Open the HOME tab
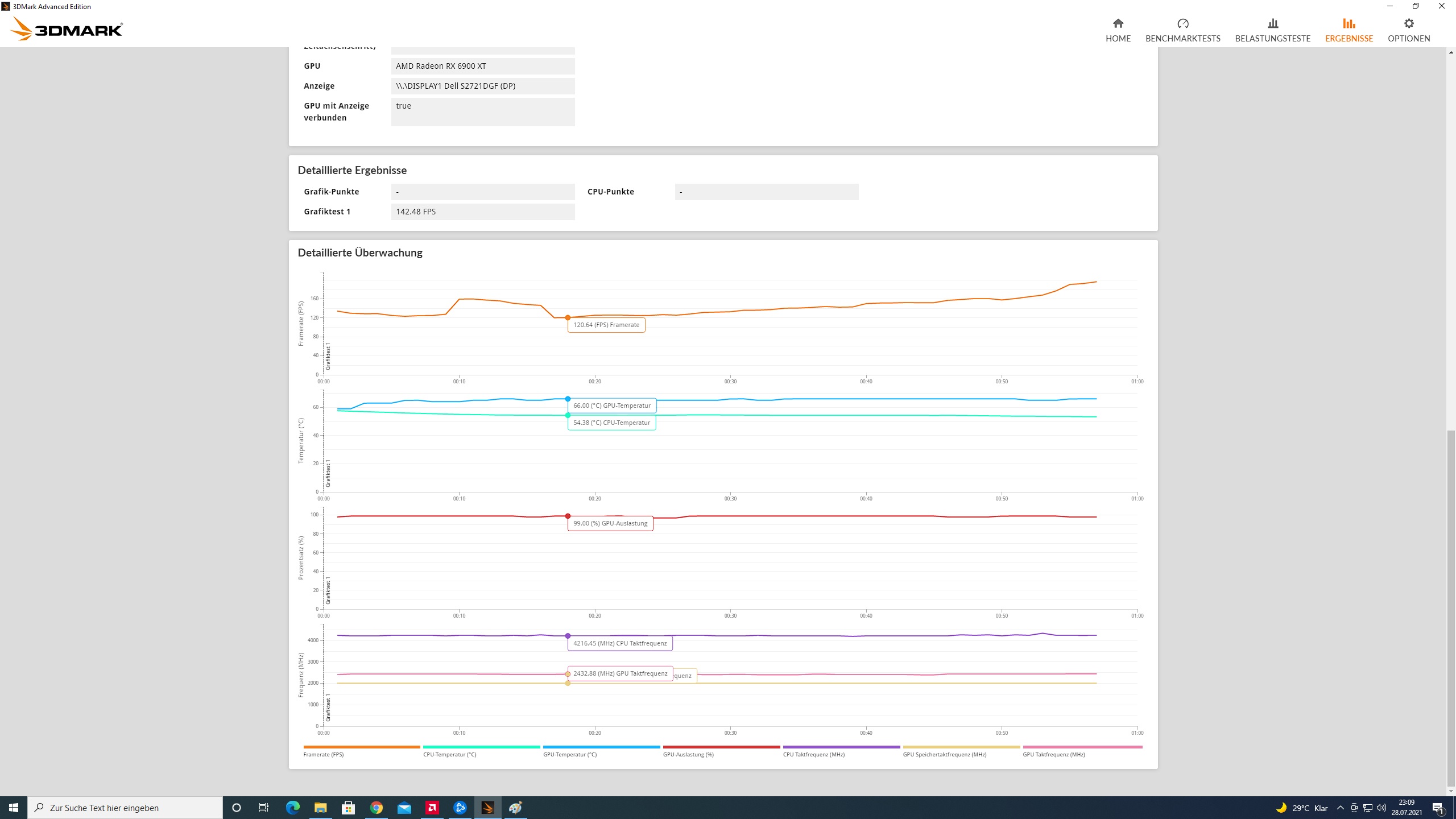Viewport: 1456px width, 819px height. 1118,30
